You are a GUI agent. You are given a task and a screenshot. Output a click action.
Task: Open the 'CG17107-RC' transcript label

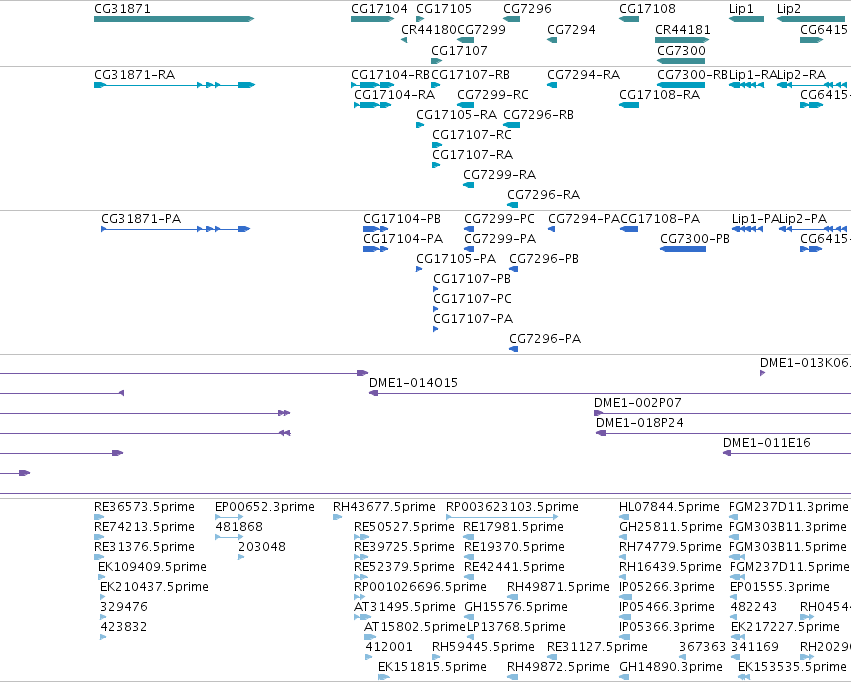point(472,135)
